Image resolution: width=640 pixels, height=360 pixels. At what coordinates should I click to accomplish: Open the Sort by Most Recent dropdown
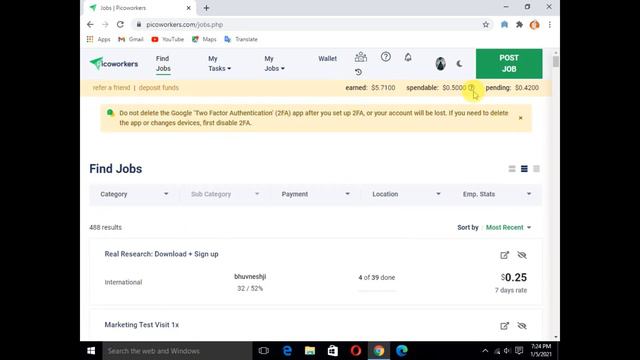[508, 227]
